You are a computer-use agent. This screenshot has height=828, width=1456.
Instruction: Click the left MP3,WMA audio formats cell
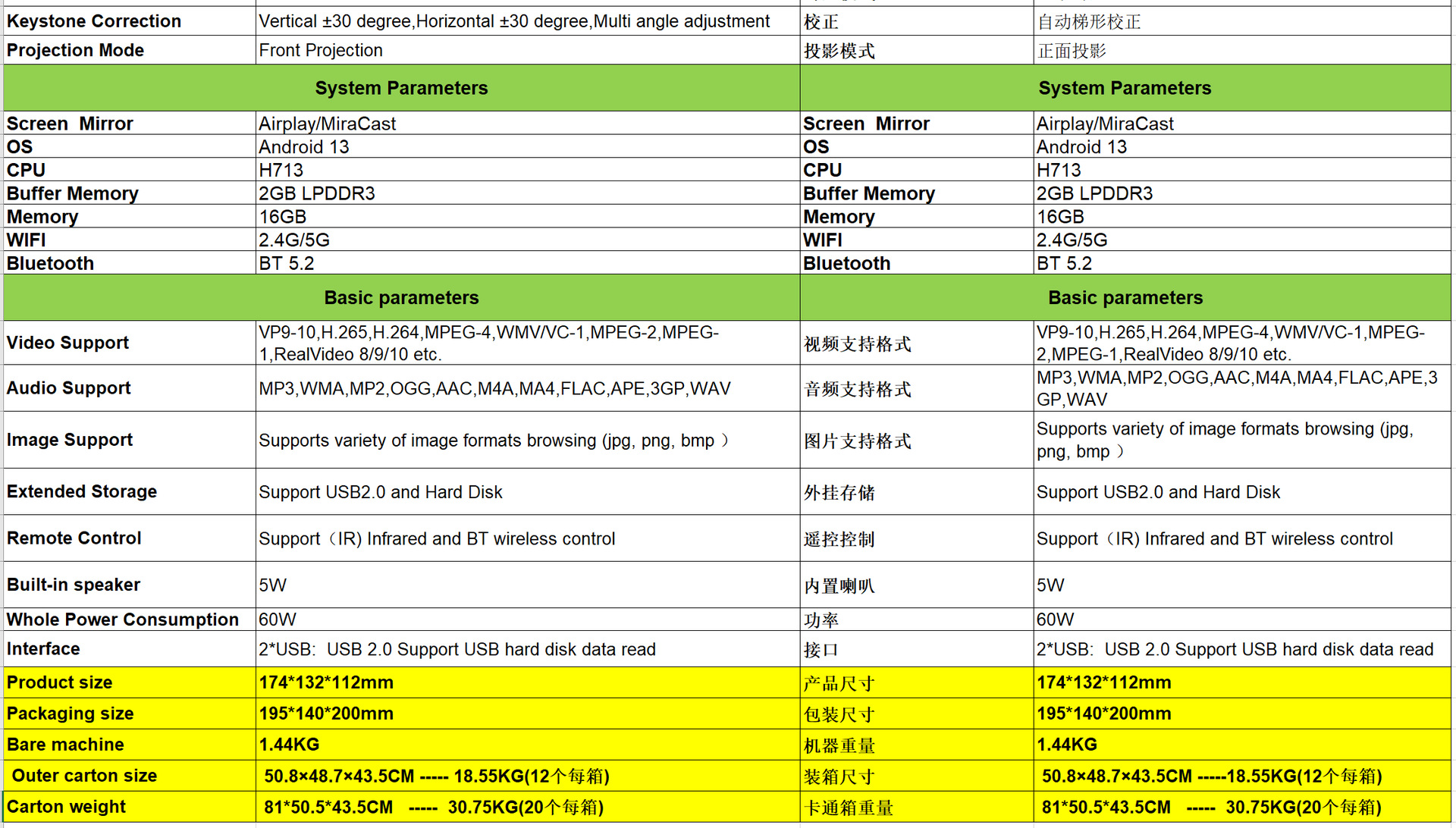pos(494,388)
